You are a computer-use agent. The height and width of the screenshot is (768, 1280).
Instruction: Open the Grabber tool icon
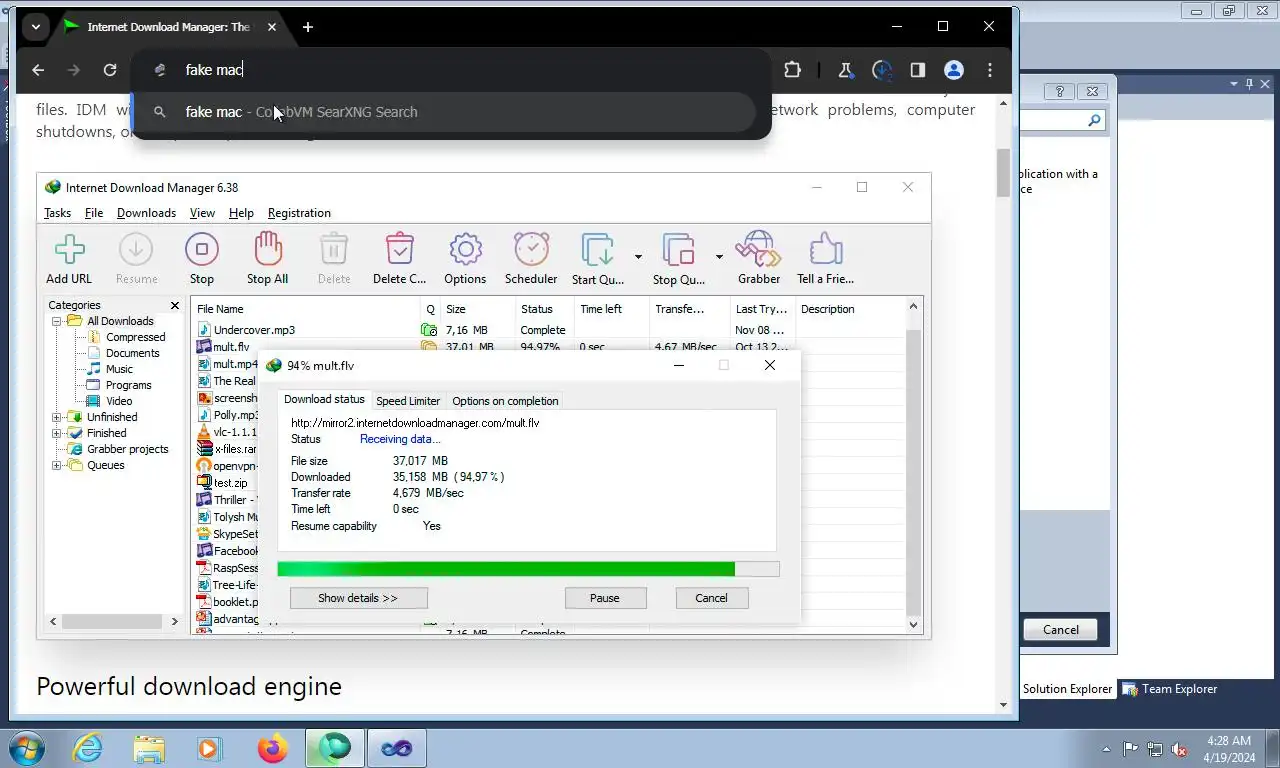coord(758,249)
